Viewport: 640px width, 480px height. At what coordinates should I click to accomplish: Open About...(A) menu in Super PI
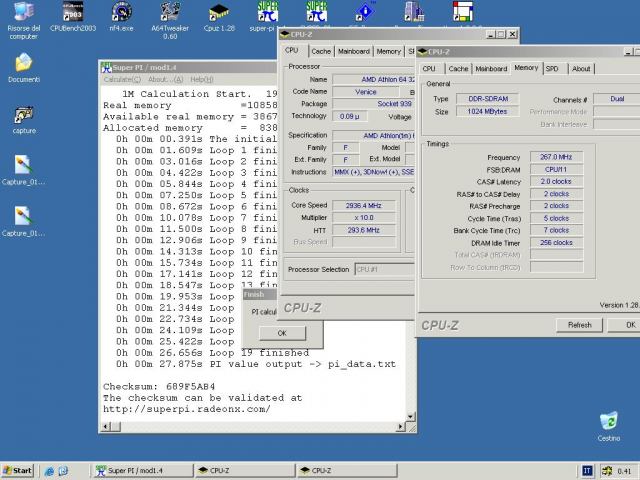pos(165,80)
